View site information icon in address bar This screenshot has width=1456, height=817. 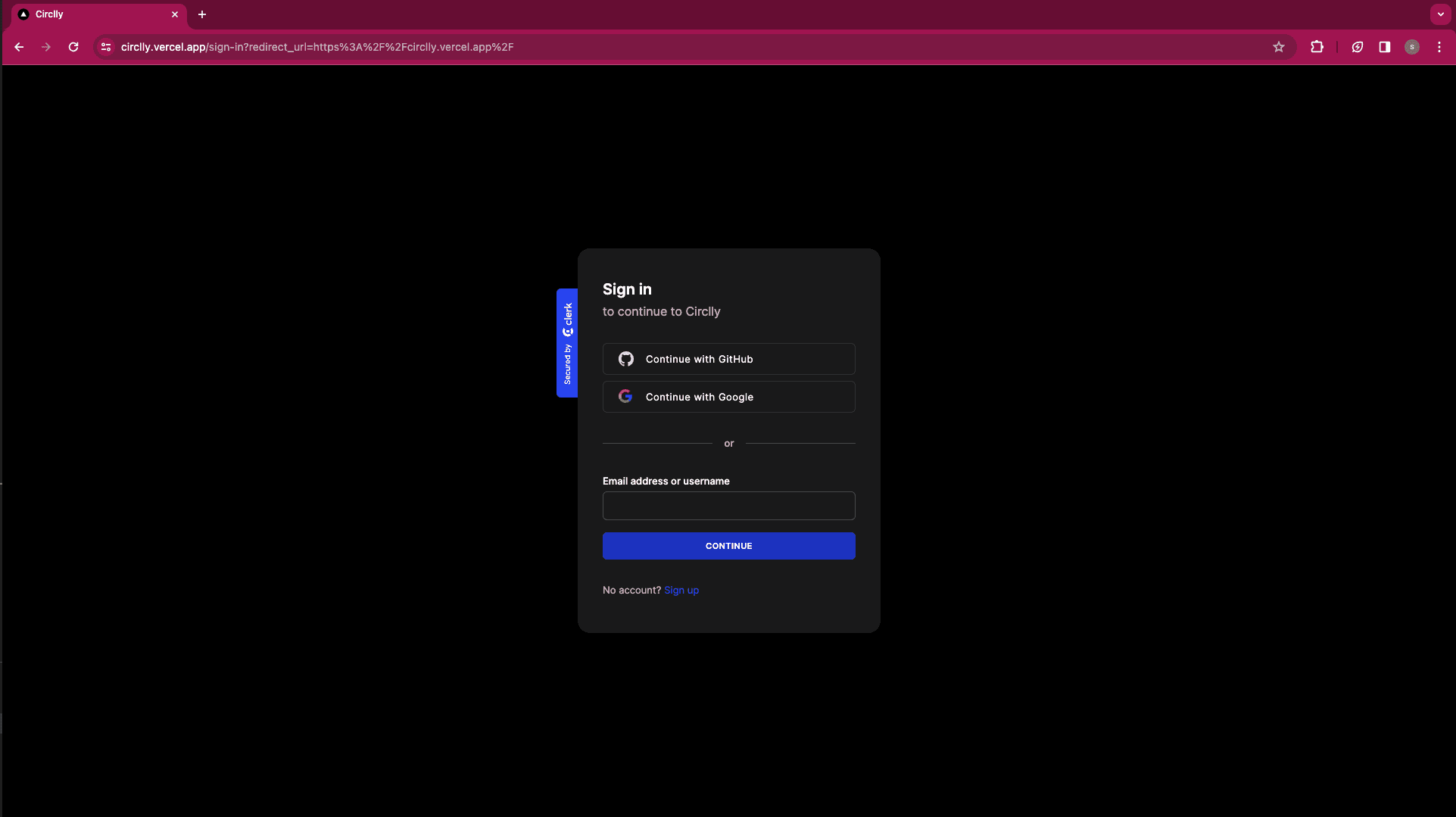click(106, 47)
